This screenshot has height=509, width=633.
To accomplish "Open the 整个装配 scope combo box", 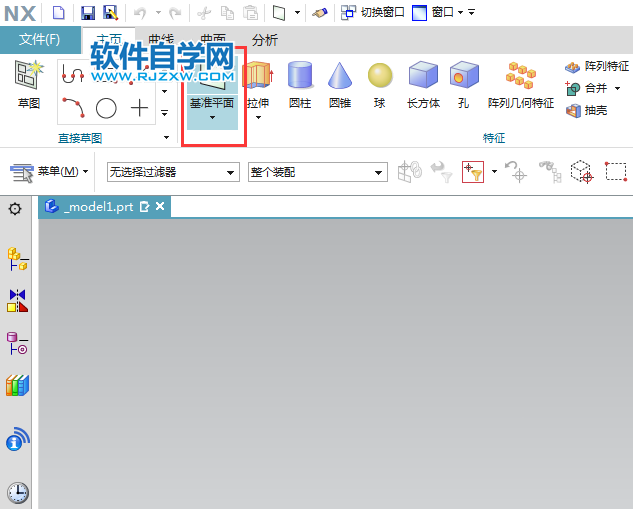I will point(318,172).
